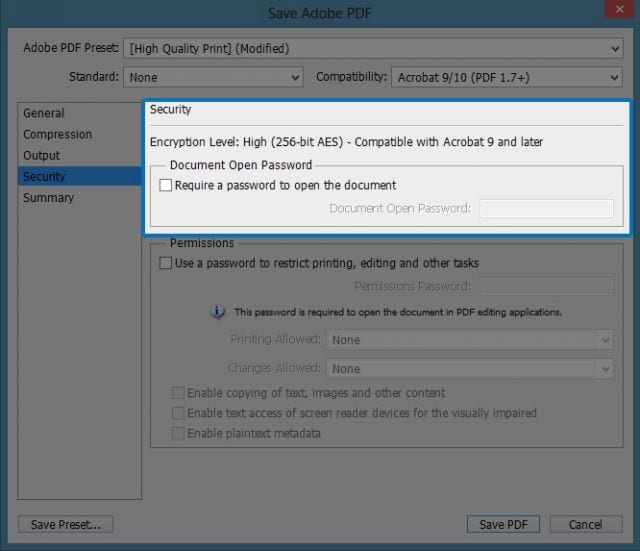The width and height of the screenshot is (640, 551).
Task: Open the Output settings section
Action: (42, 155)
